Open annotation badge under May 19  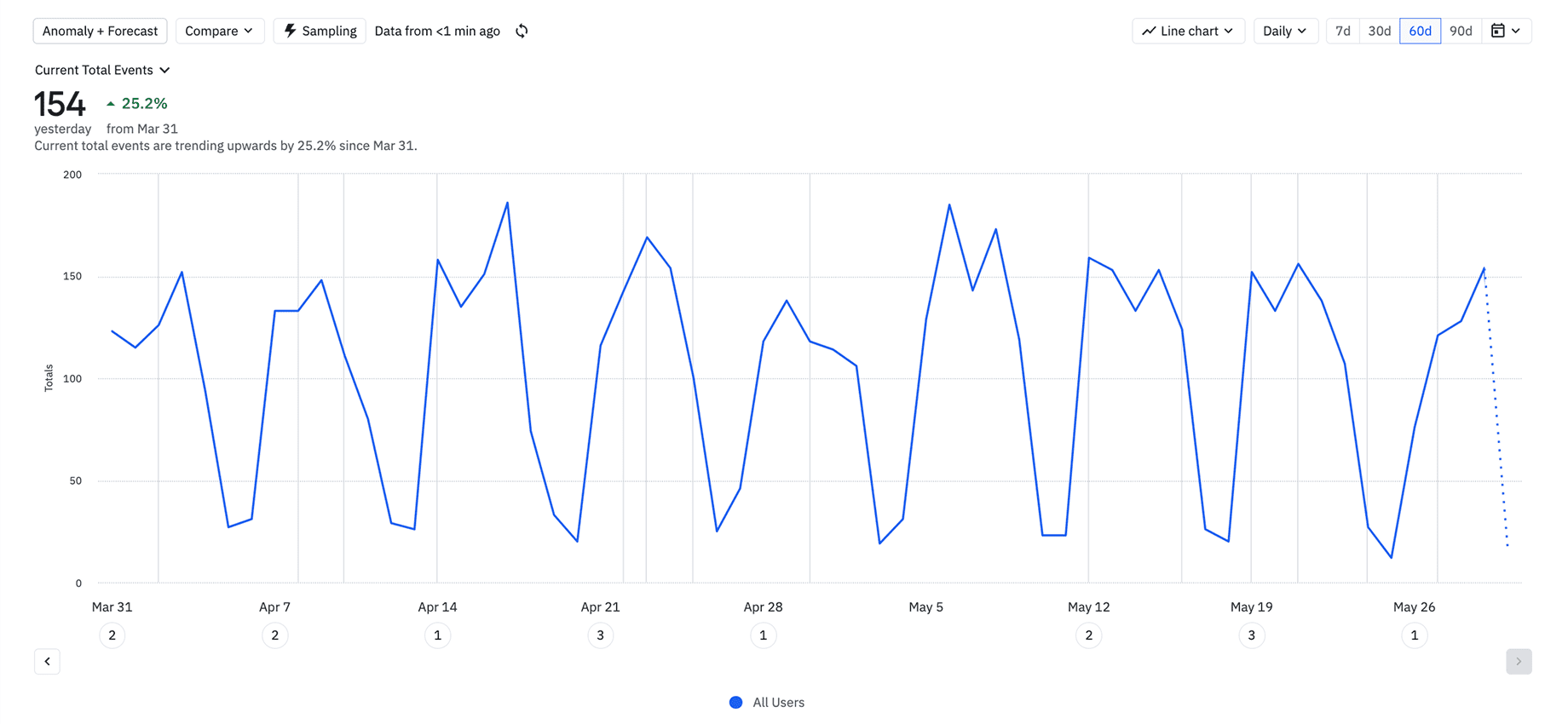tap(1251, 635)
